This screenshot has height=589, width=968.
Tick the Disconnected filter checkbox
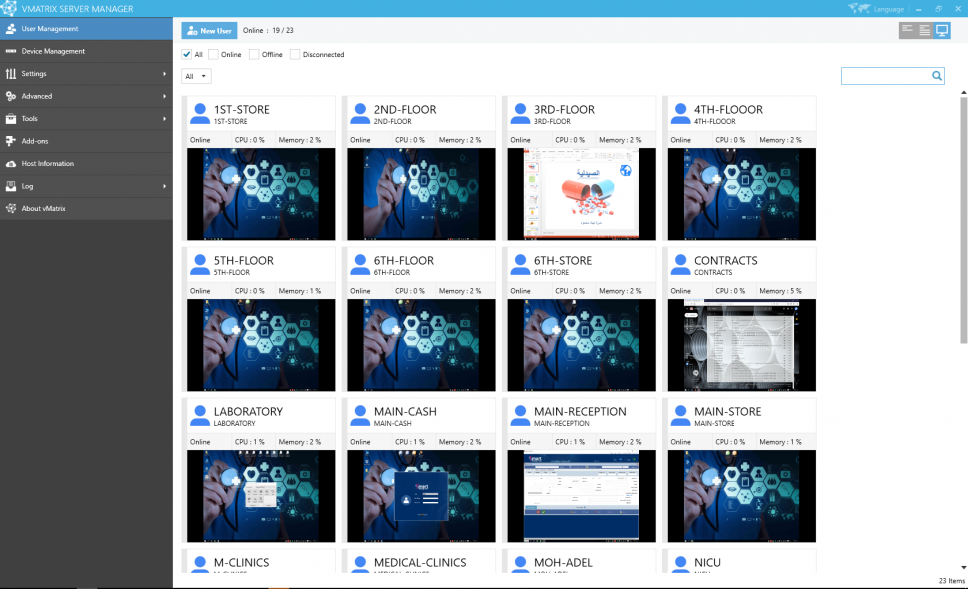(x=295, y=55)
